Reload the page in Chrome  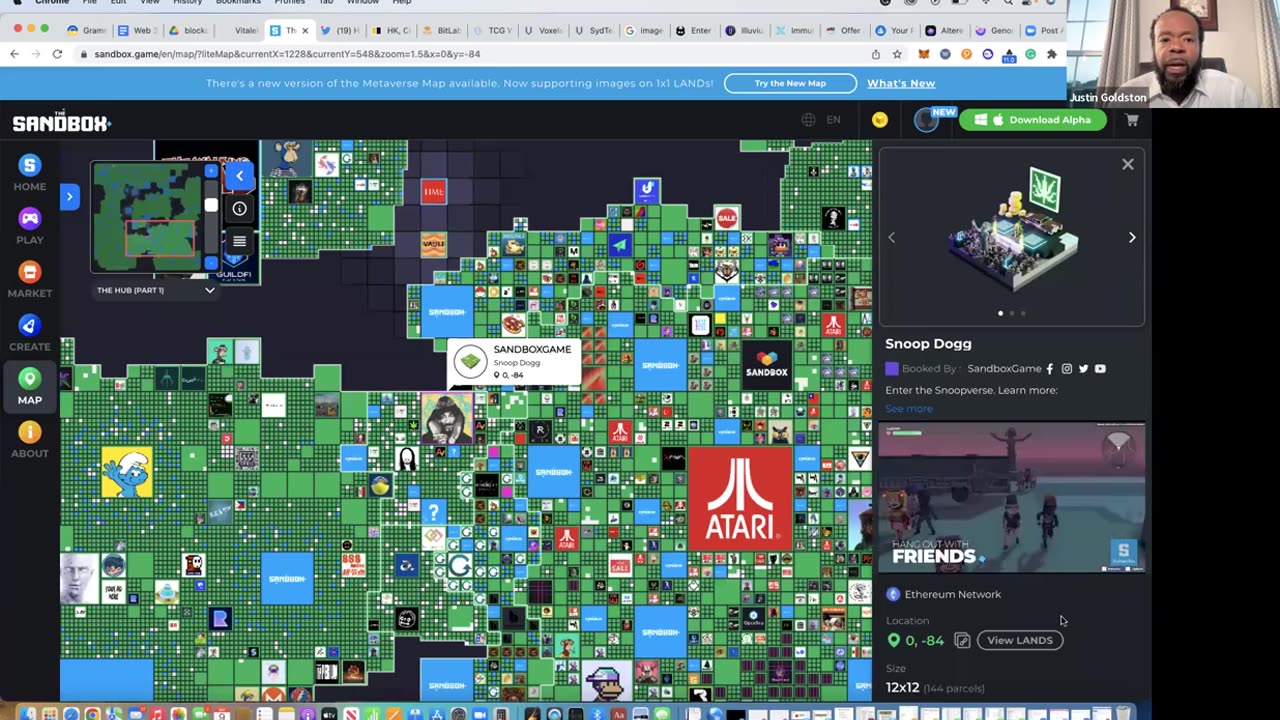point(58,54)
